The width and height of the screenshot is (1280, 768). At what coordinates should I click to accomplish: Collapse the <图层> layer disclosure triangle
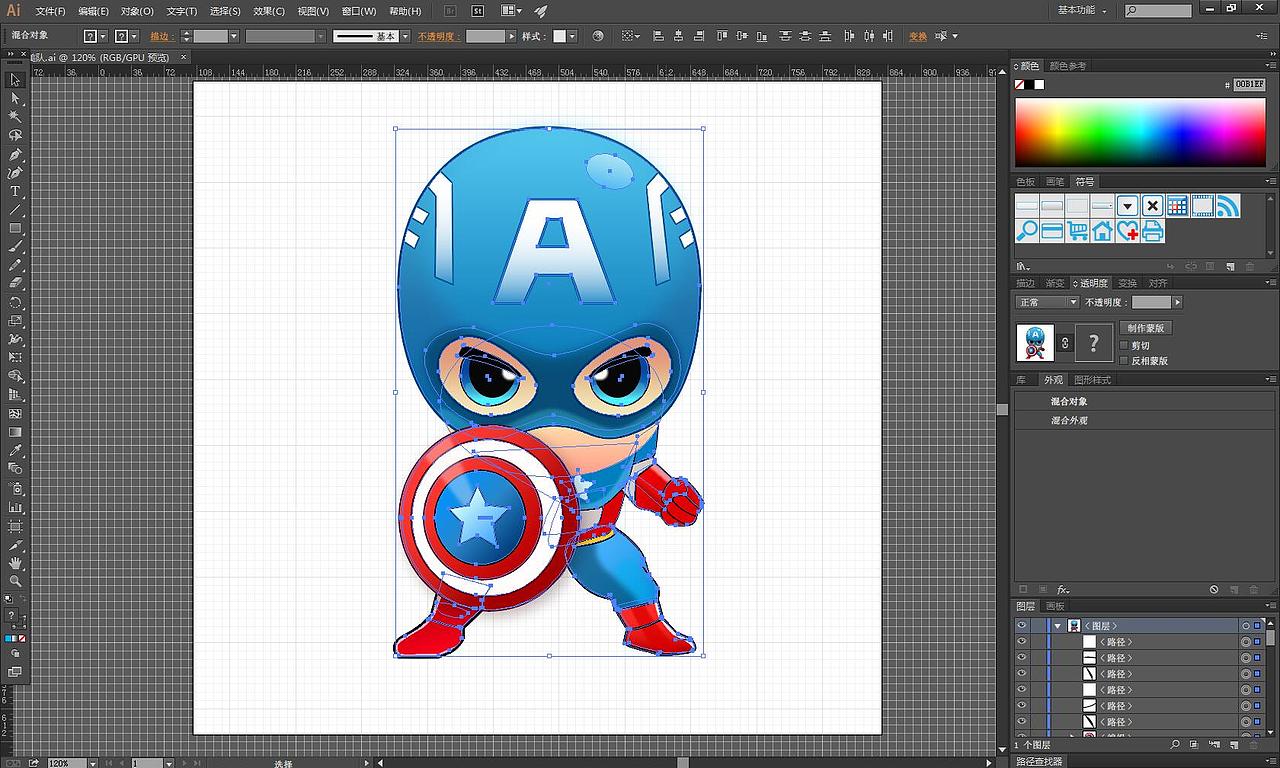[1057, 626]
